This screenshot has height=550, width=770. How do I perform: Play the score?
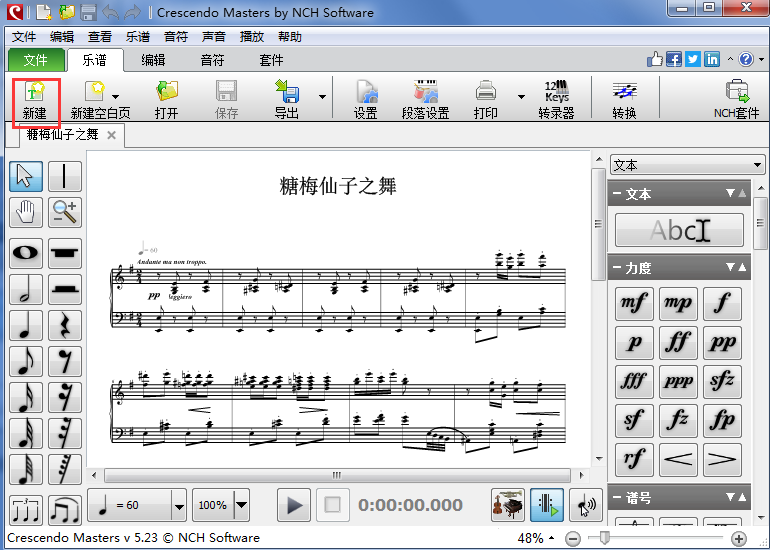294,505
